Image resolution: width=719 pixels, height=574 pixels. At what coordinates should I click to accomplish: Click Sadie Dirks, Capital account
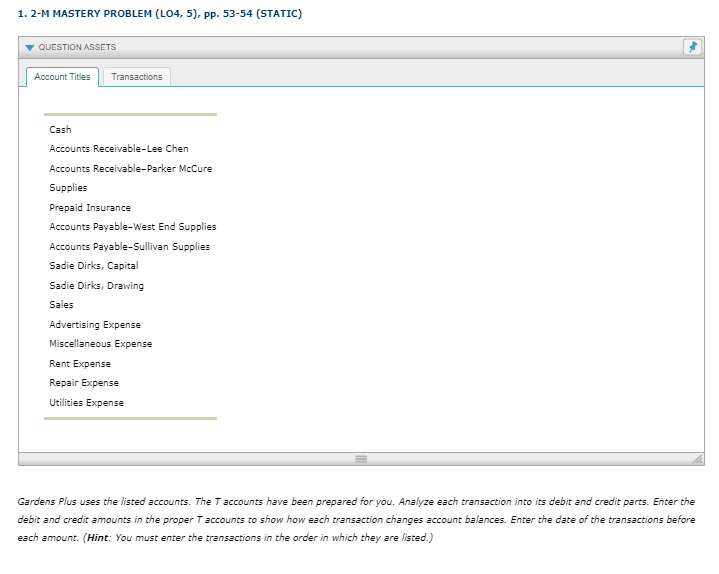94,266
